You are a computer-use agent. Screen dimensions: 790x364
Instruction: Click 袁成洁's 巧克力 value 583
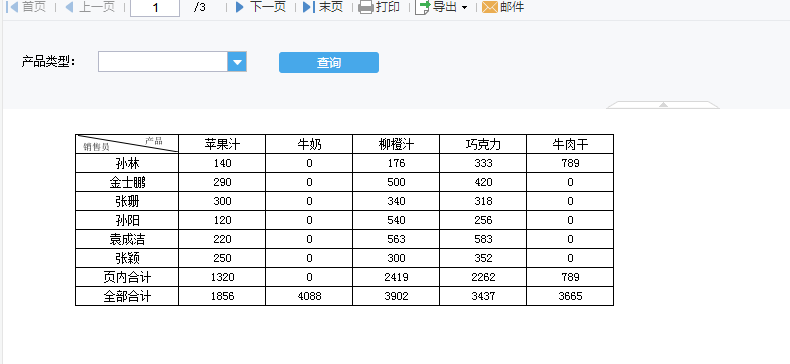483,239
